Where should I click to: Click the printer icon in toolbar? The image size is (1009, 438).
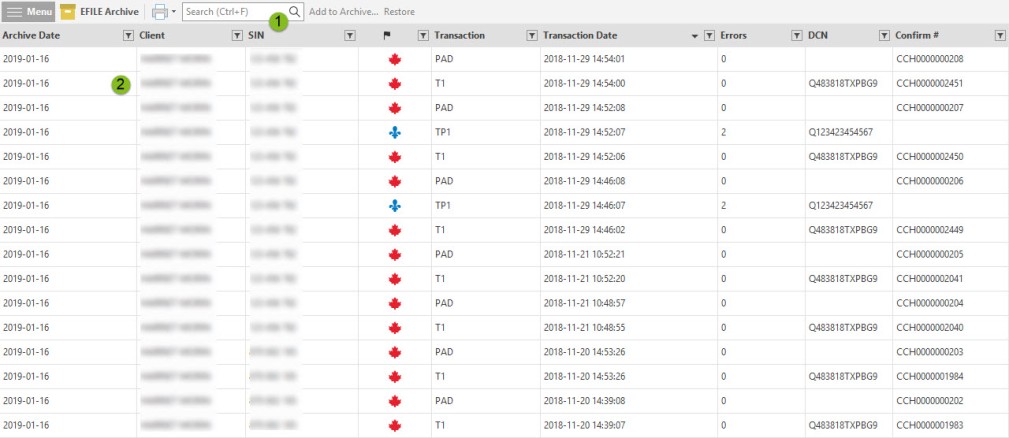point(159,12)
